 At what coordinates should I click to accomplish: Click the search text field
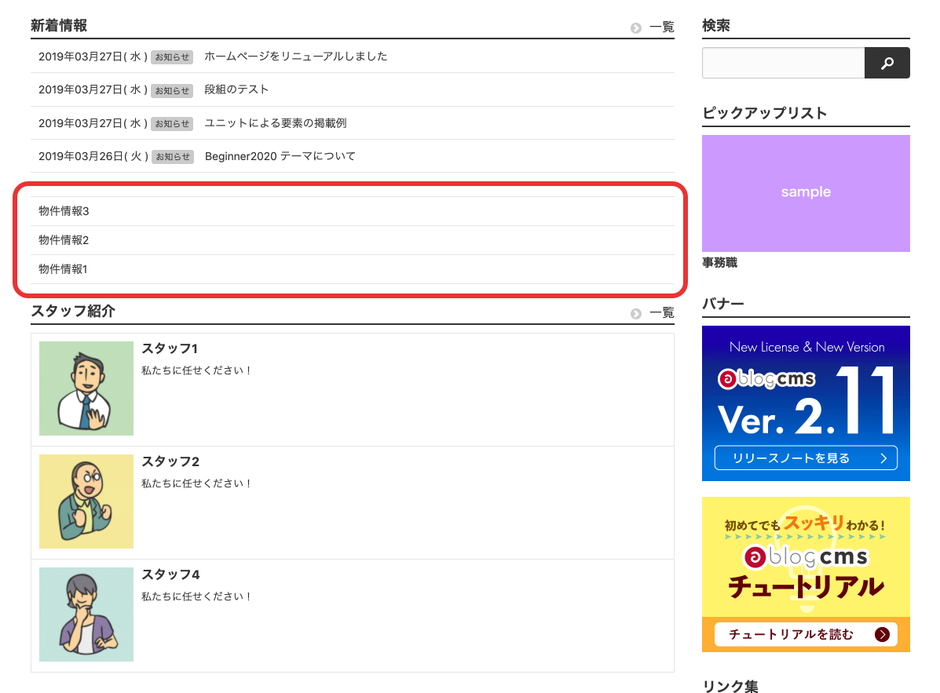click(x=782, y=63)
